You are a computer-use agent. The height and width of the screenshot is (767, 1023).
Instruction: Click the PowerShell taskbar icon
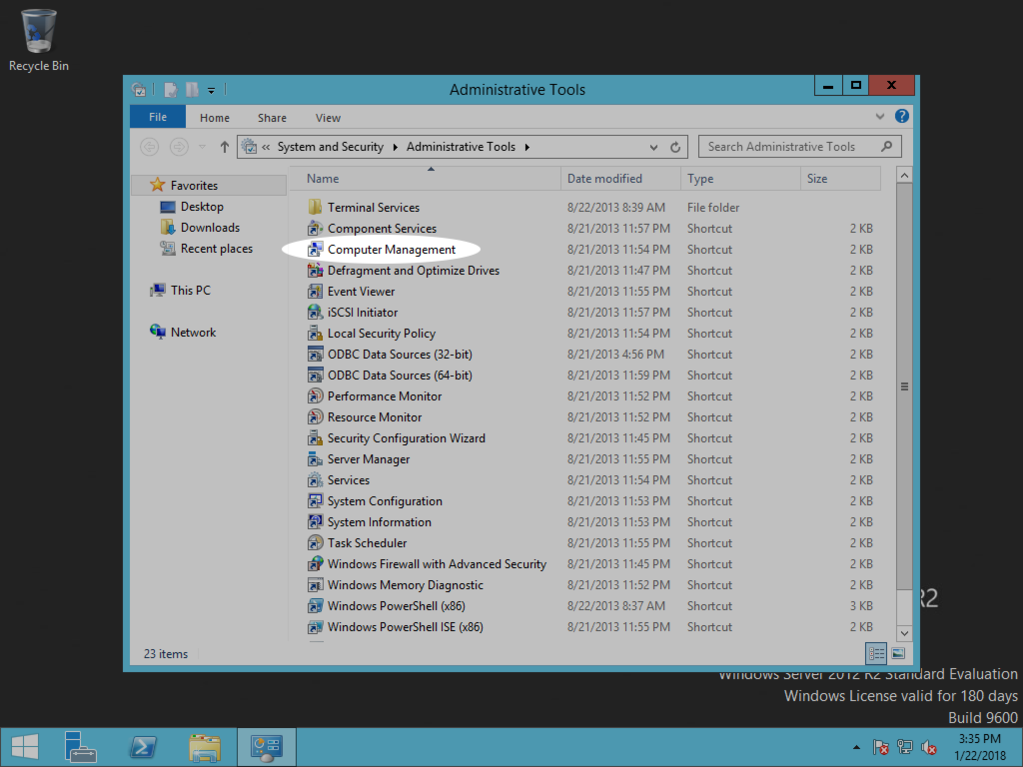click(x=143, y=747)
